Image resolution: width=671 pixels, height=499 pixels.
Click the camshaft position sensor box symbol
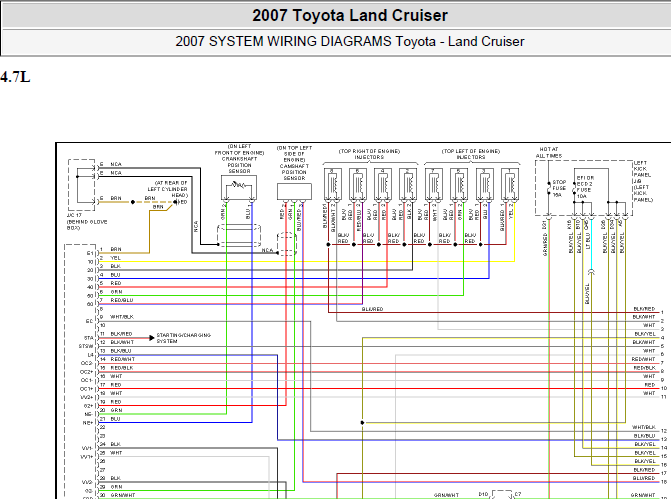[294, 191]
